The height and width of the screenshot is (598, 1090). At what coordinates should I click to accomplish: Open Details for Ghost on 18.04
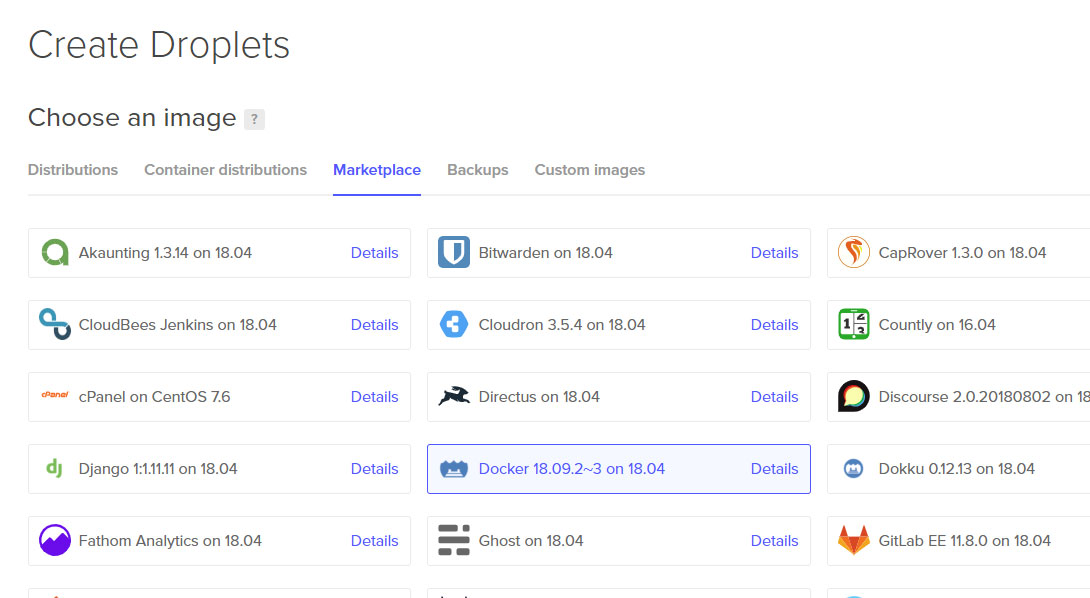[774, 541]
